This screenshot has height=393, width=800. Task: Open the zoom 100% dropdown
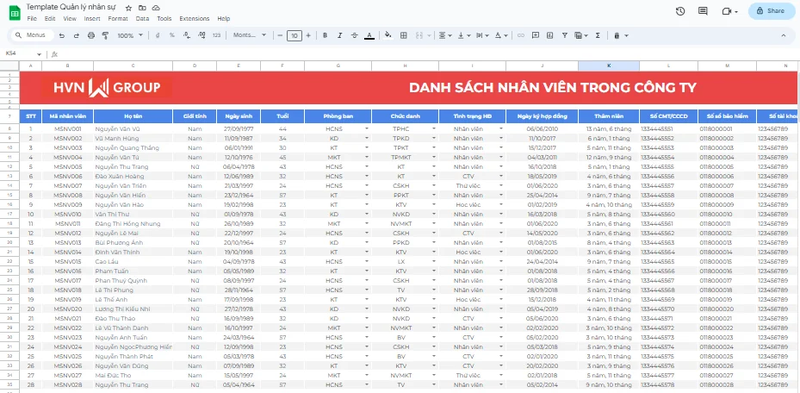(x=130, y=36)
